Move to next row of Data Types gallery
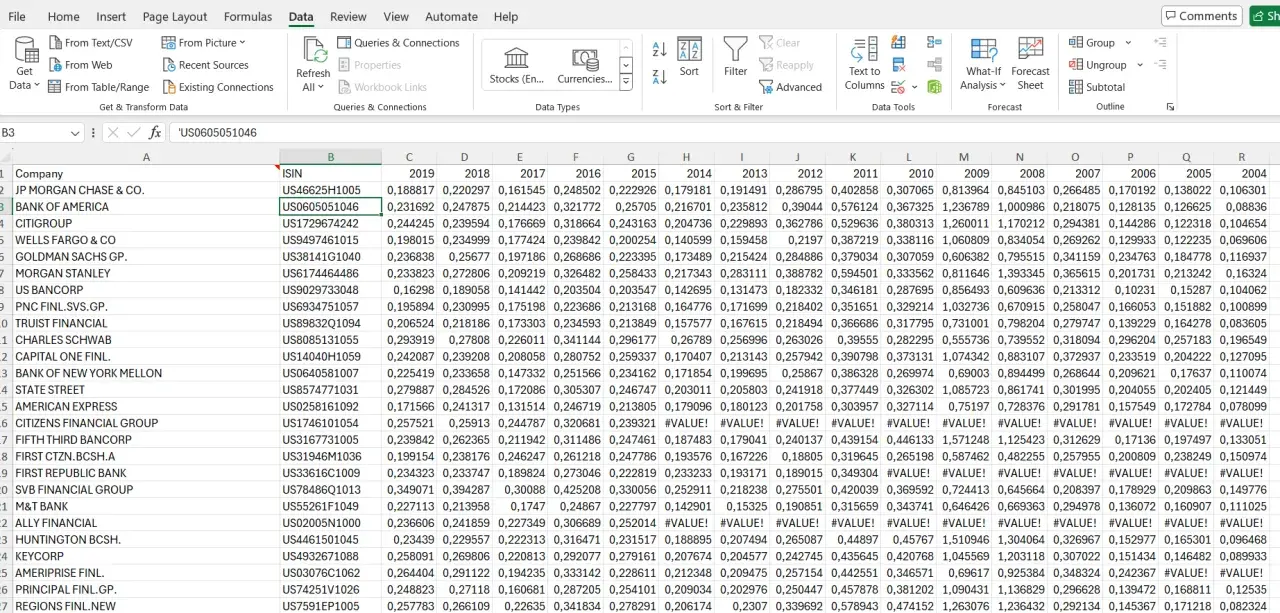Screen dimensions: 1280x613 [x=626, y=65]
